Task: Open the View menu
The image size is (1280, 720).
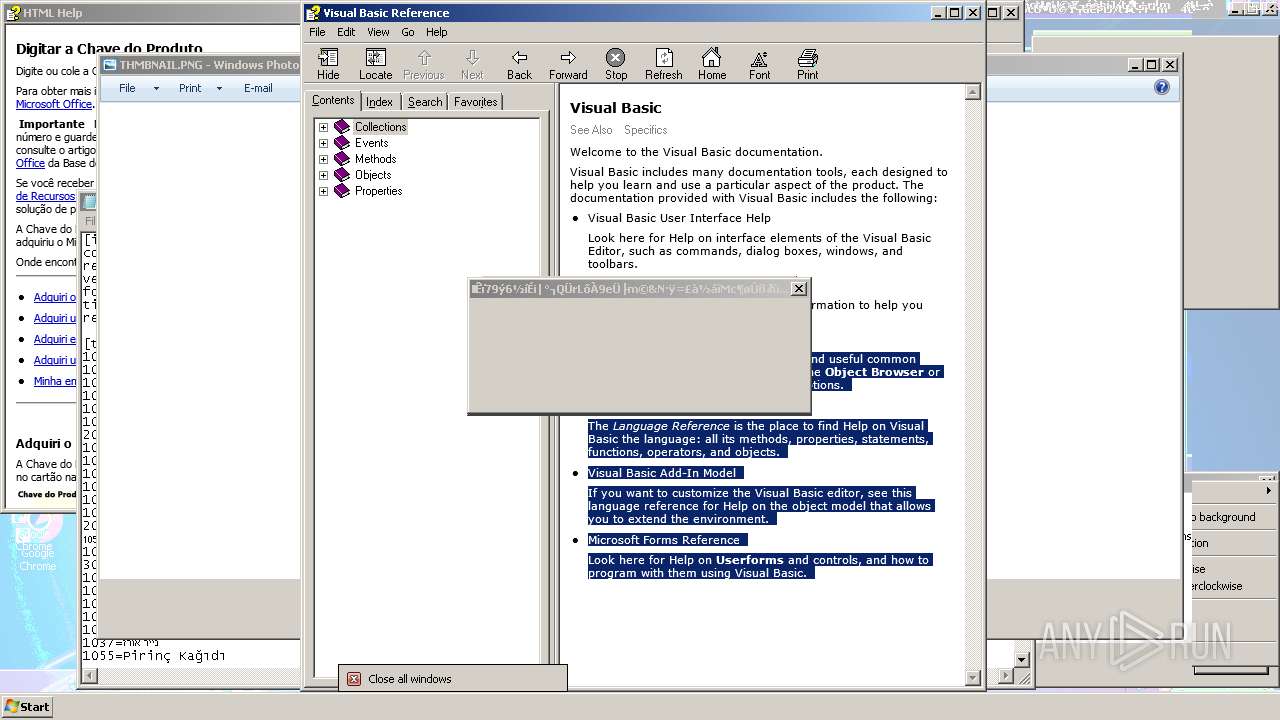Action: pyautogui.click(x=378, y=32)
